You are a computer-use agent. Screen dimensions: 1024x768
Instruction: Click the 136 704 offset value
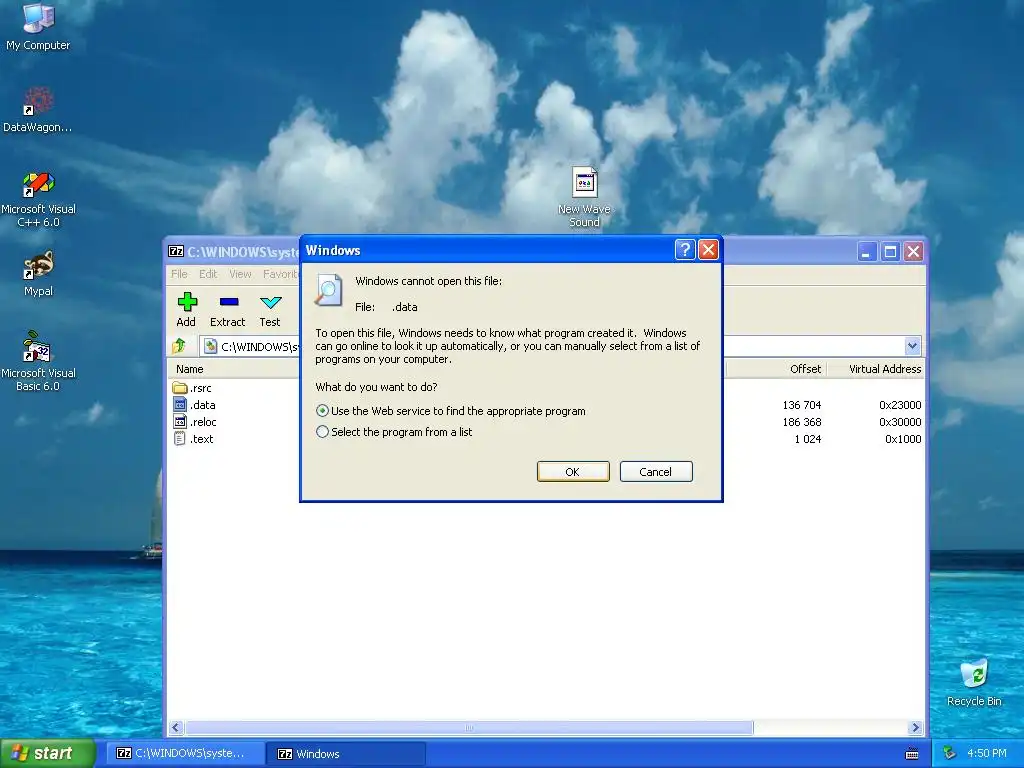tap(802, 405)
